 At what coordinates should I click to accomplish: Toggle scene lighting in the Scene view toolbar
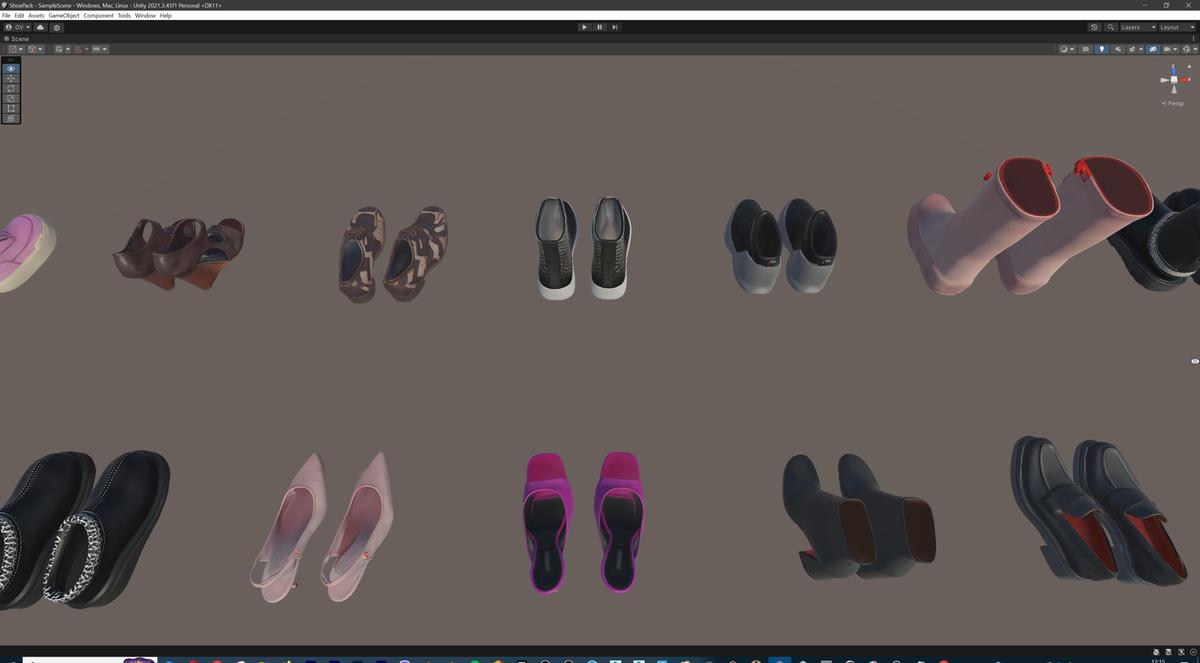point(1102,48)
